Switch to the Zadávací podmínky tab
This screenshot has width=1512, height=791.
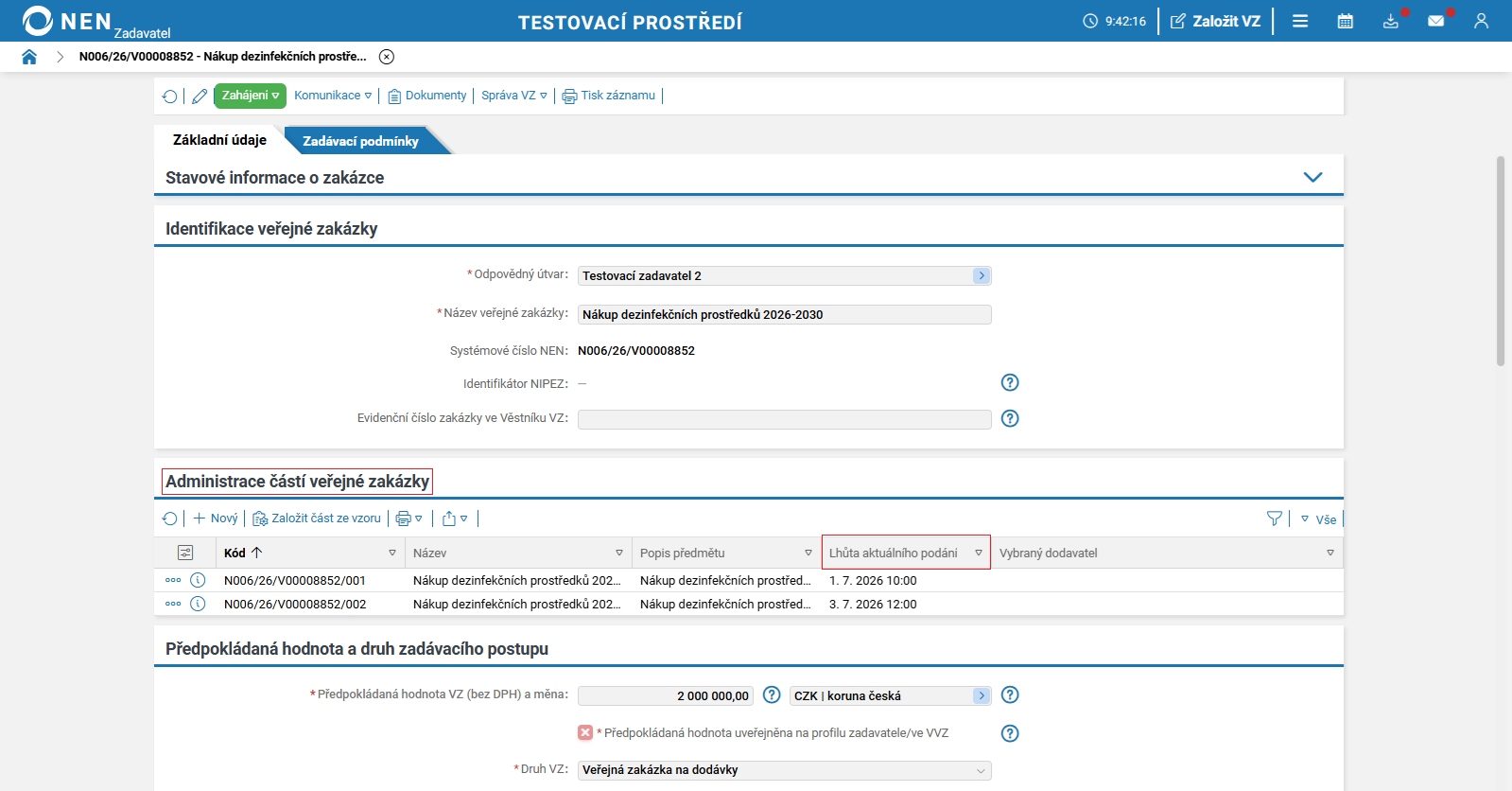coord(360,141)
